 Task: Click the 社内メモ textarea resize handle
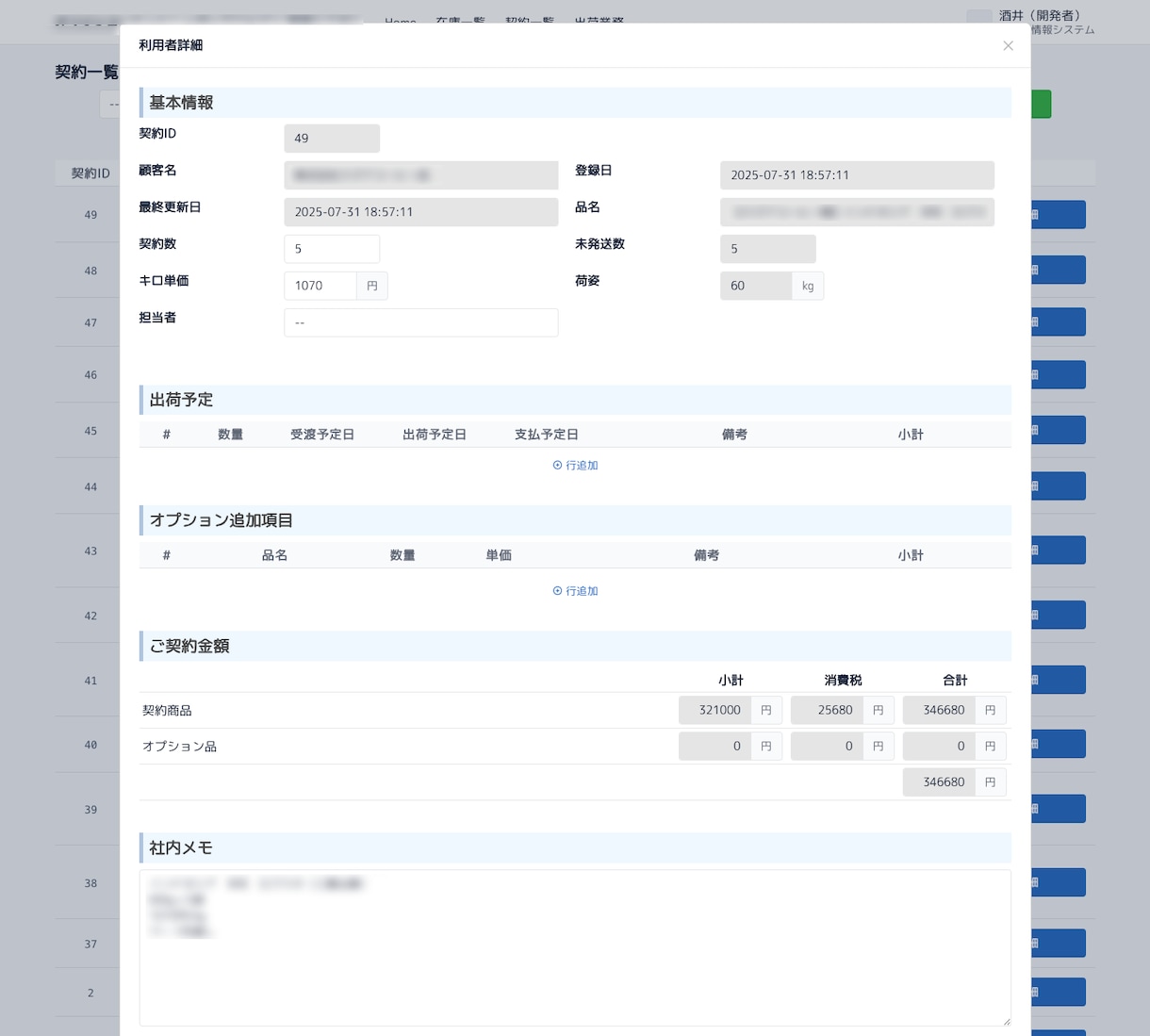[x=1006, y=1021]
